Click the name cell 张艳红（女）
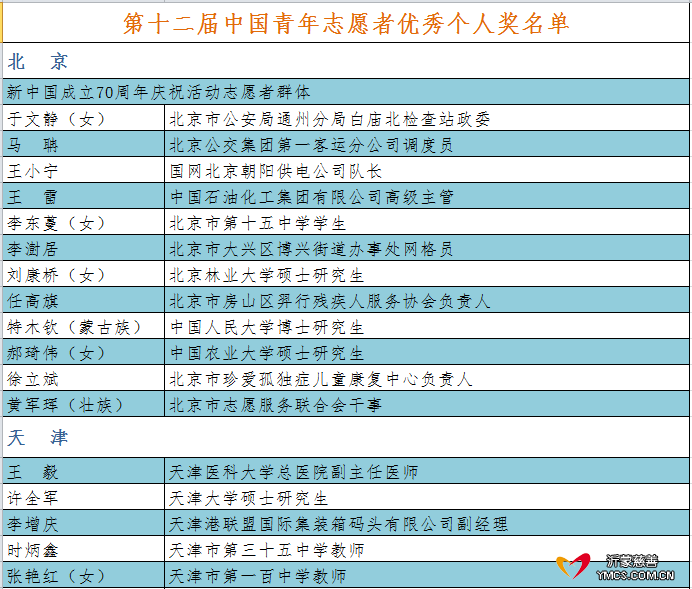Screen dimensions: 692x589 pyautogui.click(x=84, y=575)
